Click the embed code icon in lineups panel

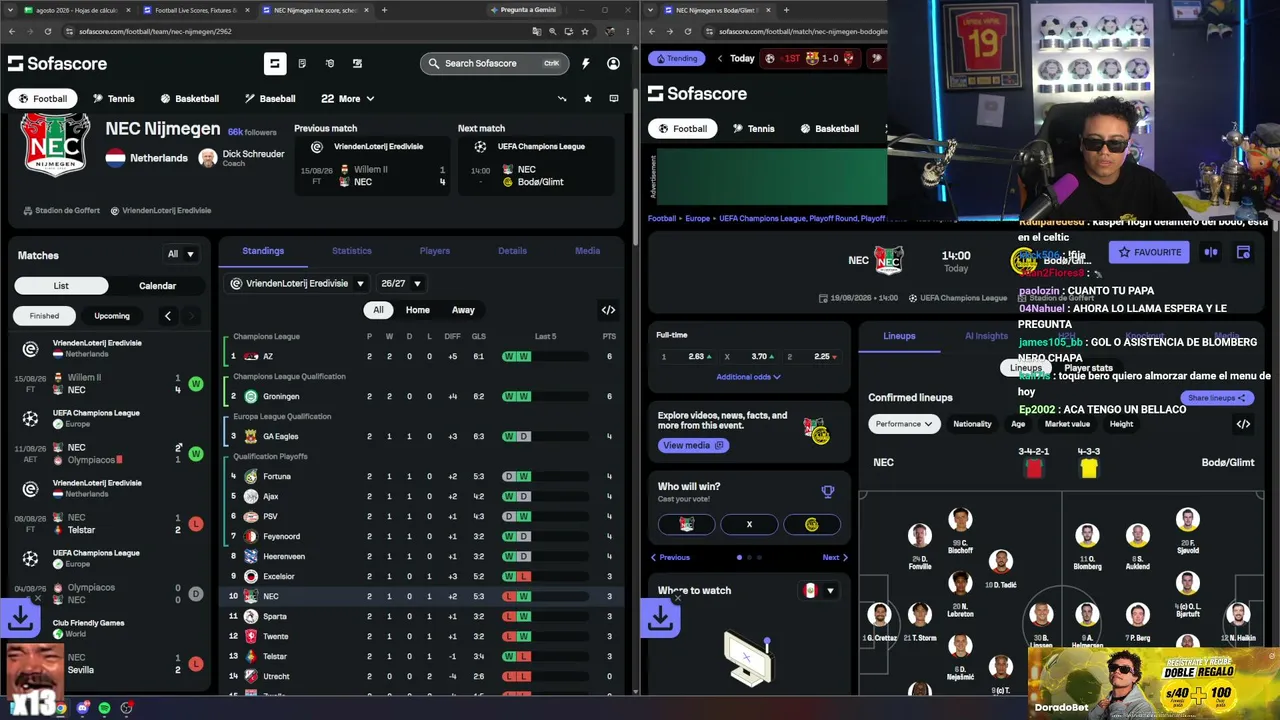point(1243,424)
